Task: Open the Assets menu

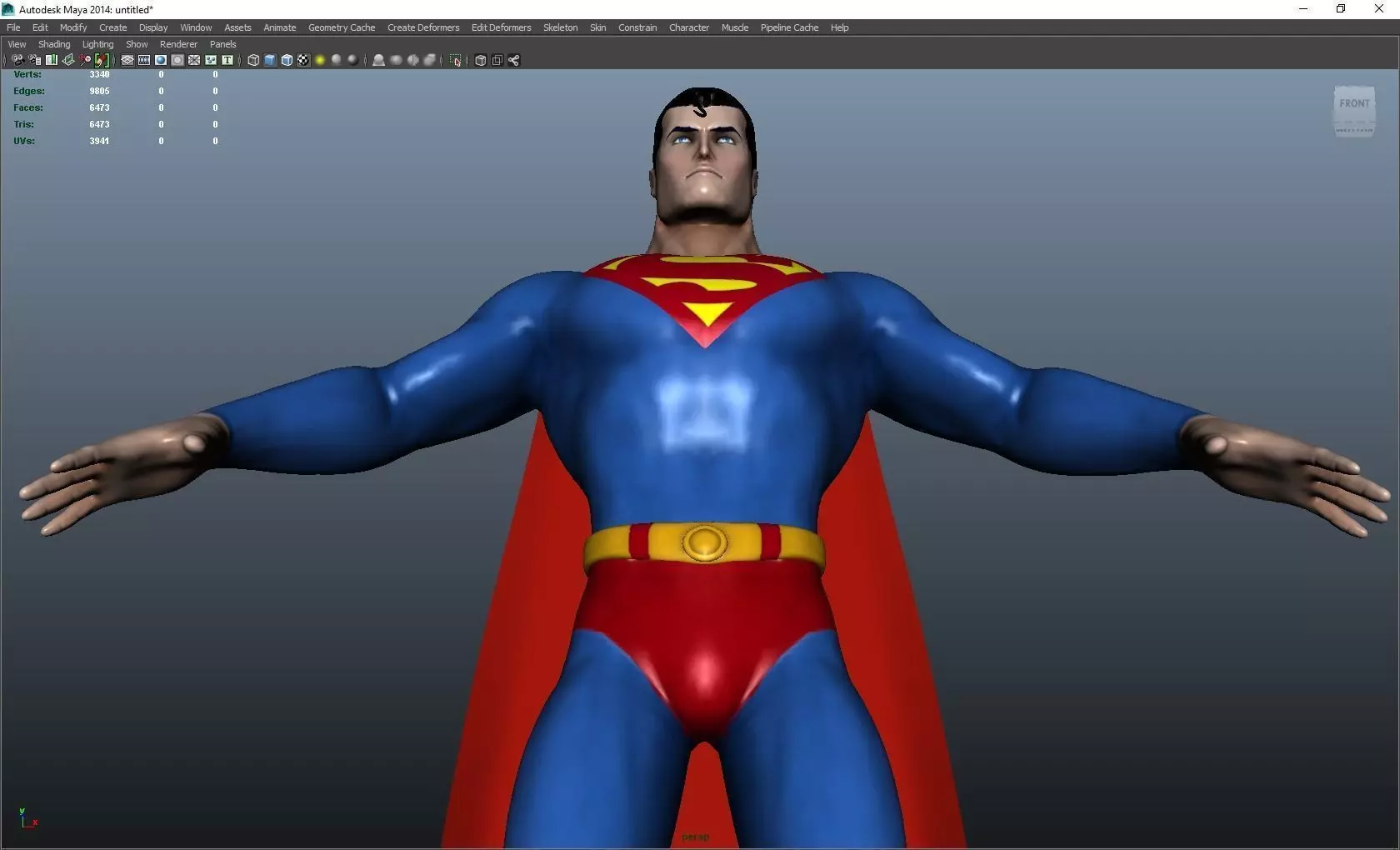Action: (x=237, y=27)
